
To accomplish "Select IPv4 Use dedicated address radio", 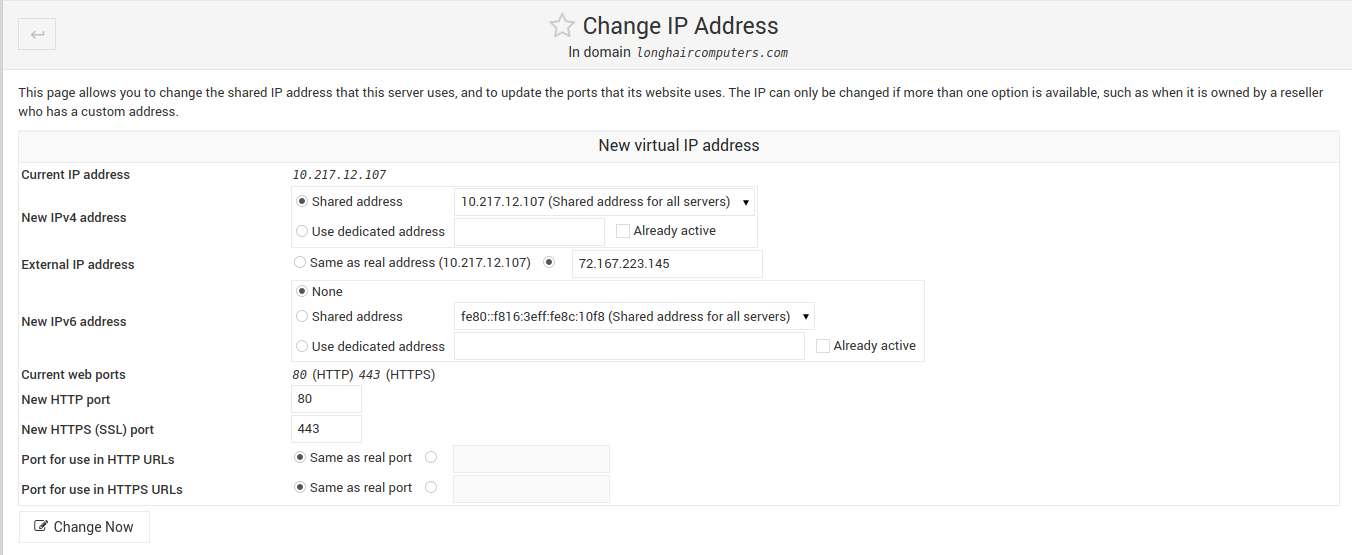I will [x=302, y=231].
